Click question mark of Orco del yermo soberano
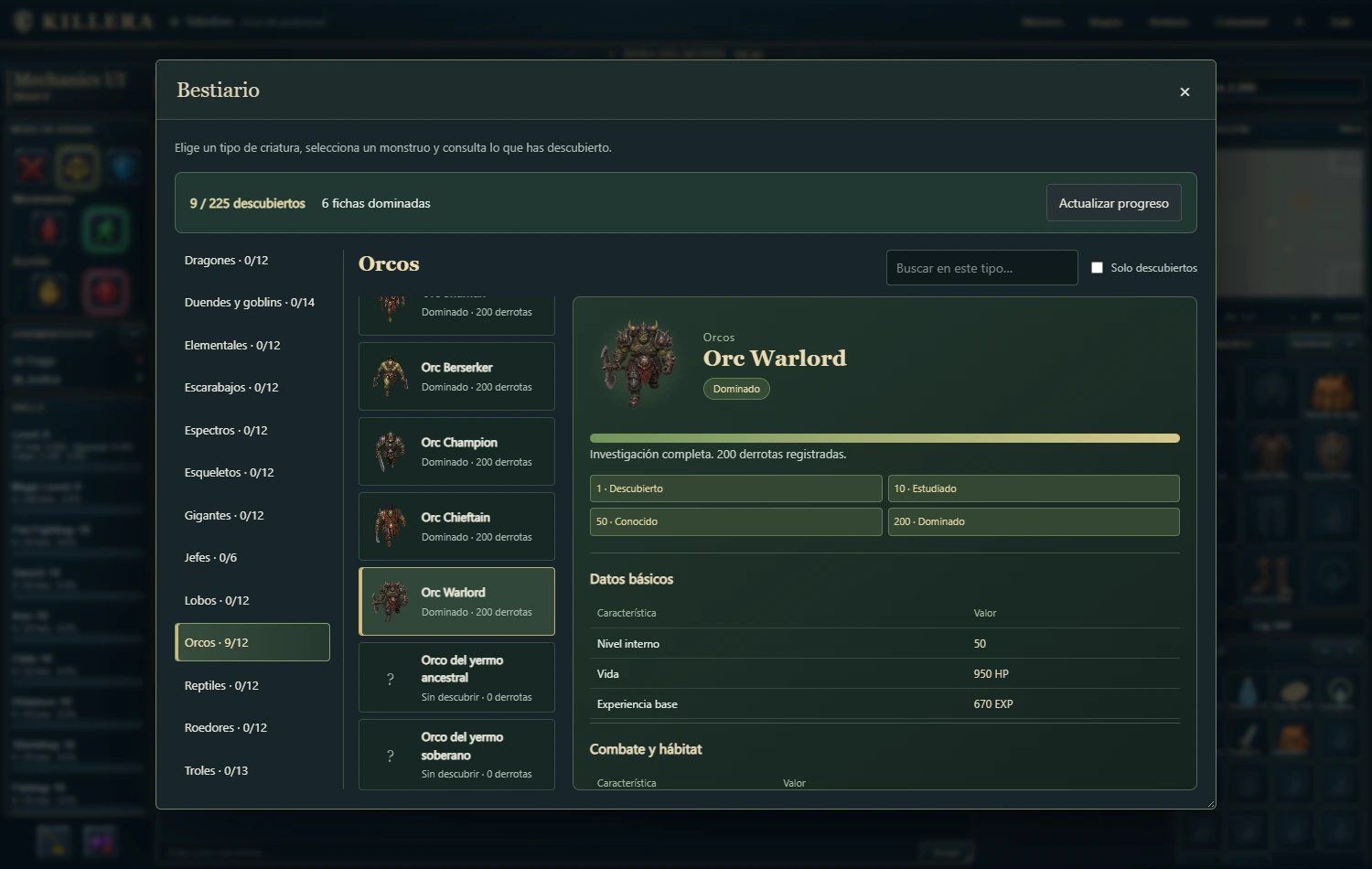1372x869 pixels. (x=391, y=756)
